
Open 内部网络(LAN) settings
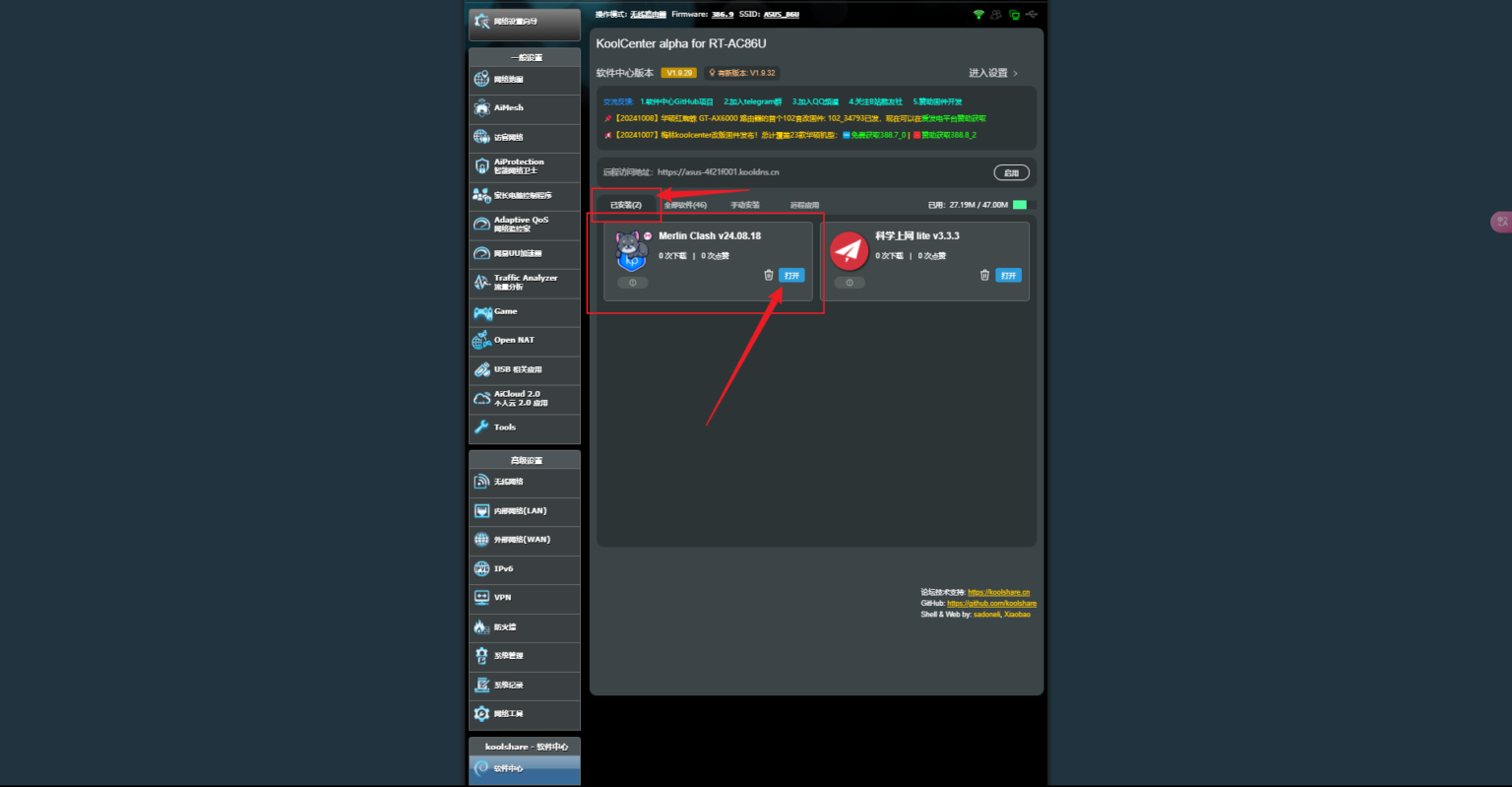tap(525, 511)
